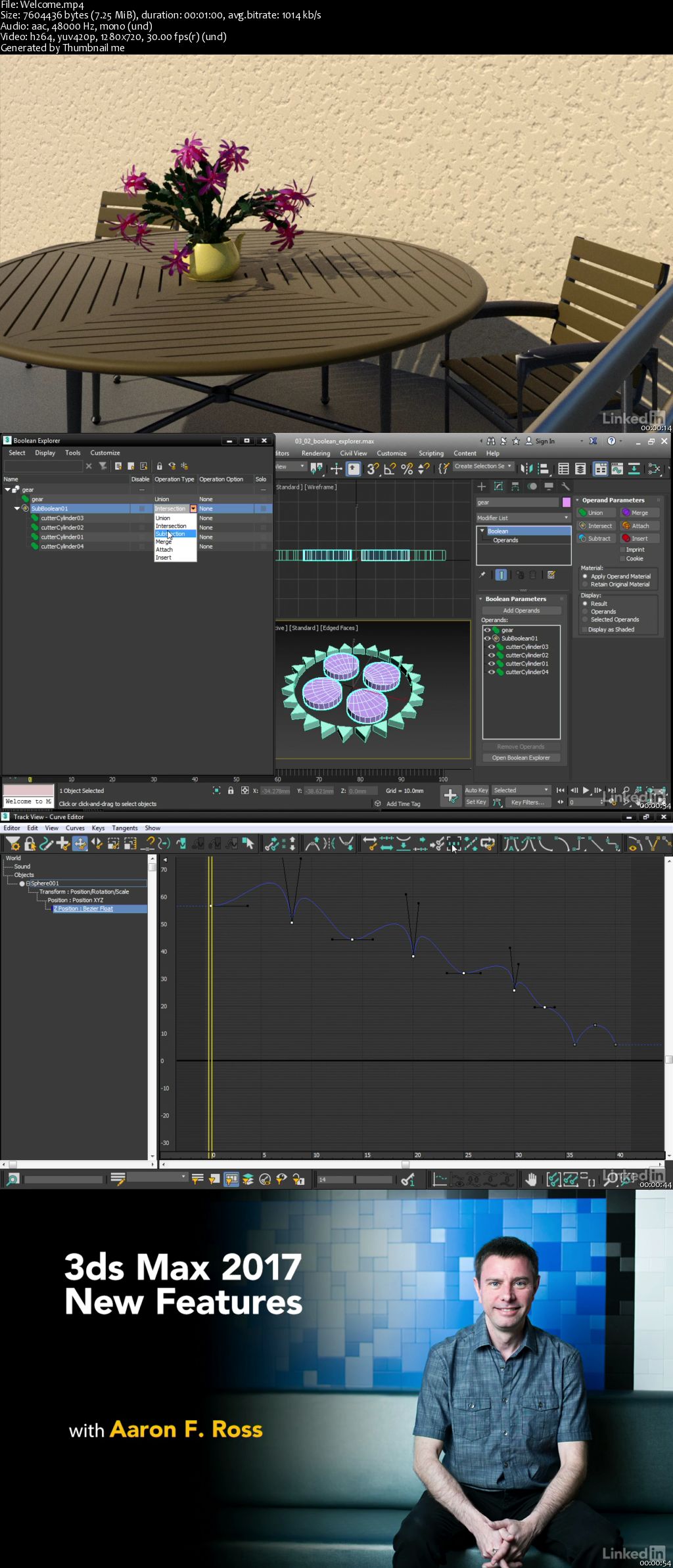Open the Create command panel tab
673x1568 pixels.
point(482,487)
